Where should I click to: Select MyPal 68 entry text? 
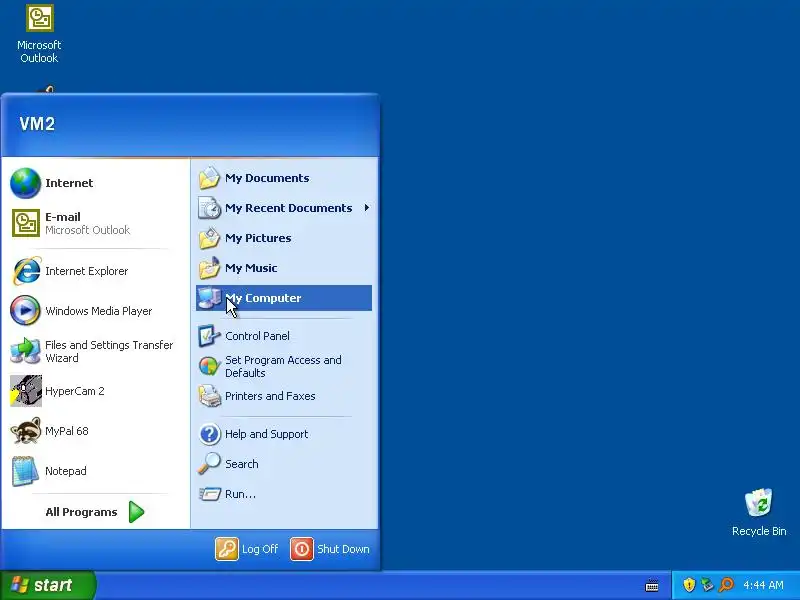(x=66, y=431)
